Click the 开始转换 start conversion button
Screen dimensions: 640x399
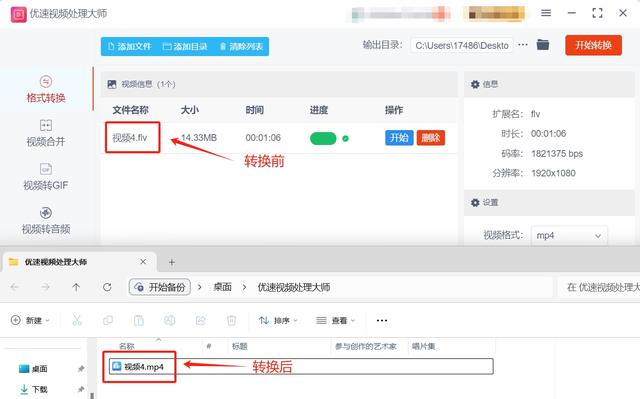[593, 45]
